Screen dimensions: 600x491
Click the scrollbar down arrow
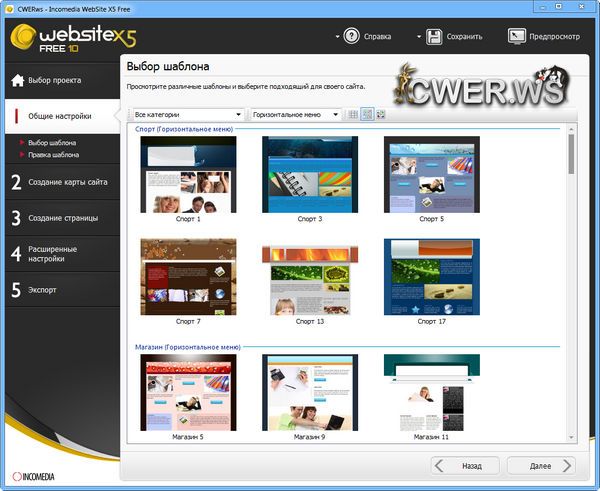(x=571, y=437)
